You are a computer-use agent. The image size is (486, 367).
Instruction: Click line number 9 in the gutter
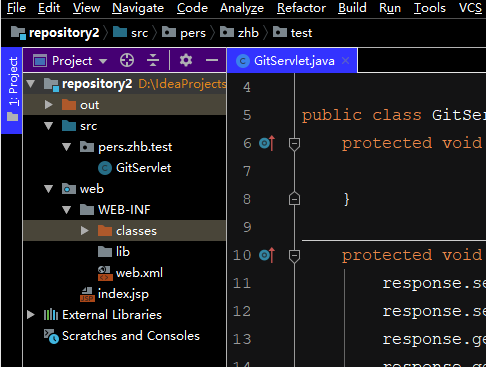(247, 227)
